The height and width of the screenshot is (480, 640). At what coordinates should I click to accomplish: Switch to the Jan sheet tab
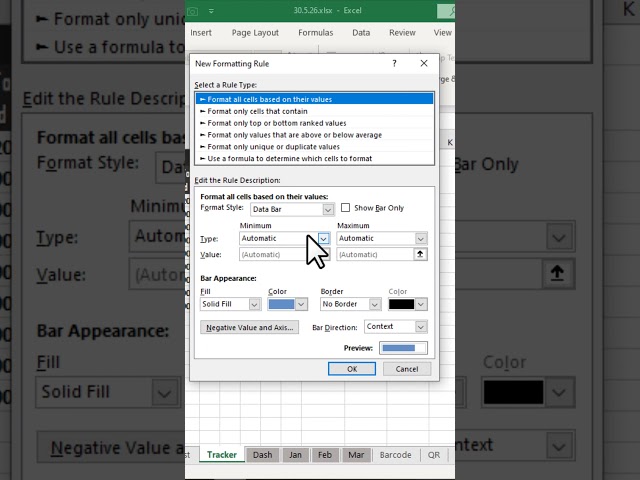coord(295,455)
